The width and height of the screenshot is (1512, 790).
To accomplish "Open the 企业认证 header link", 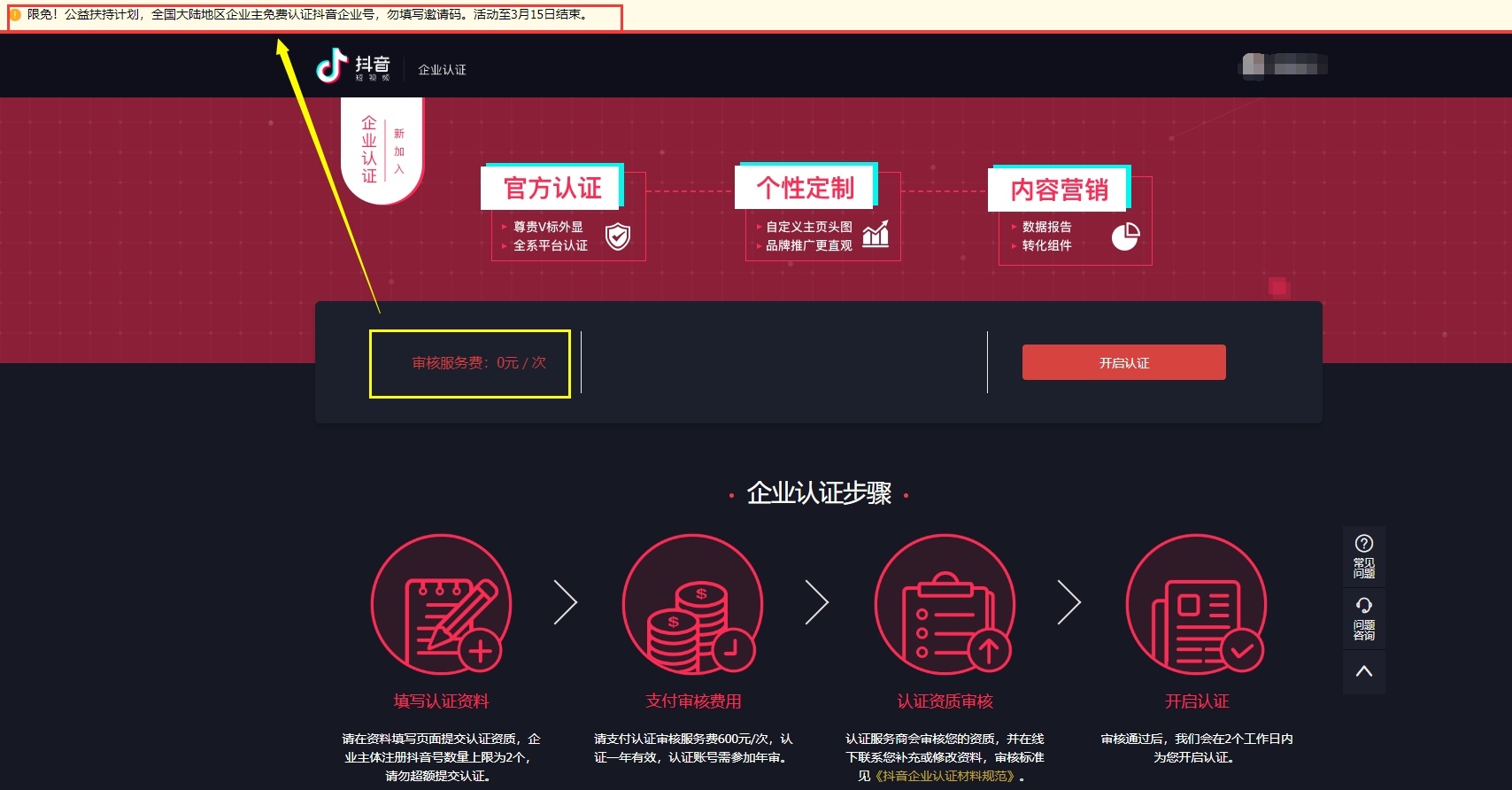I will [442, 70].
